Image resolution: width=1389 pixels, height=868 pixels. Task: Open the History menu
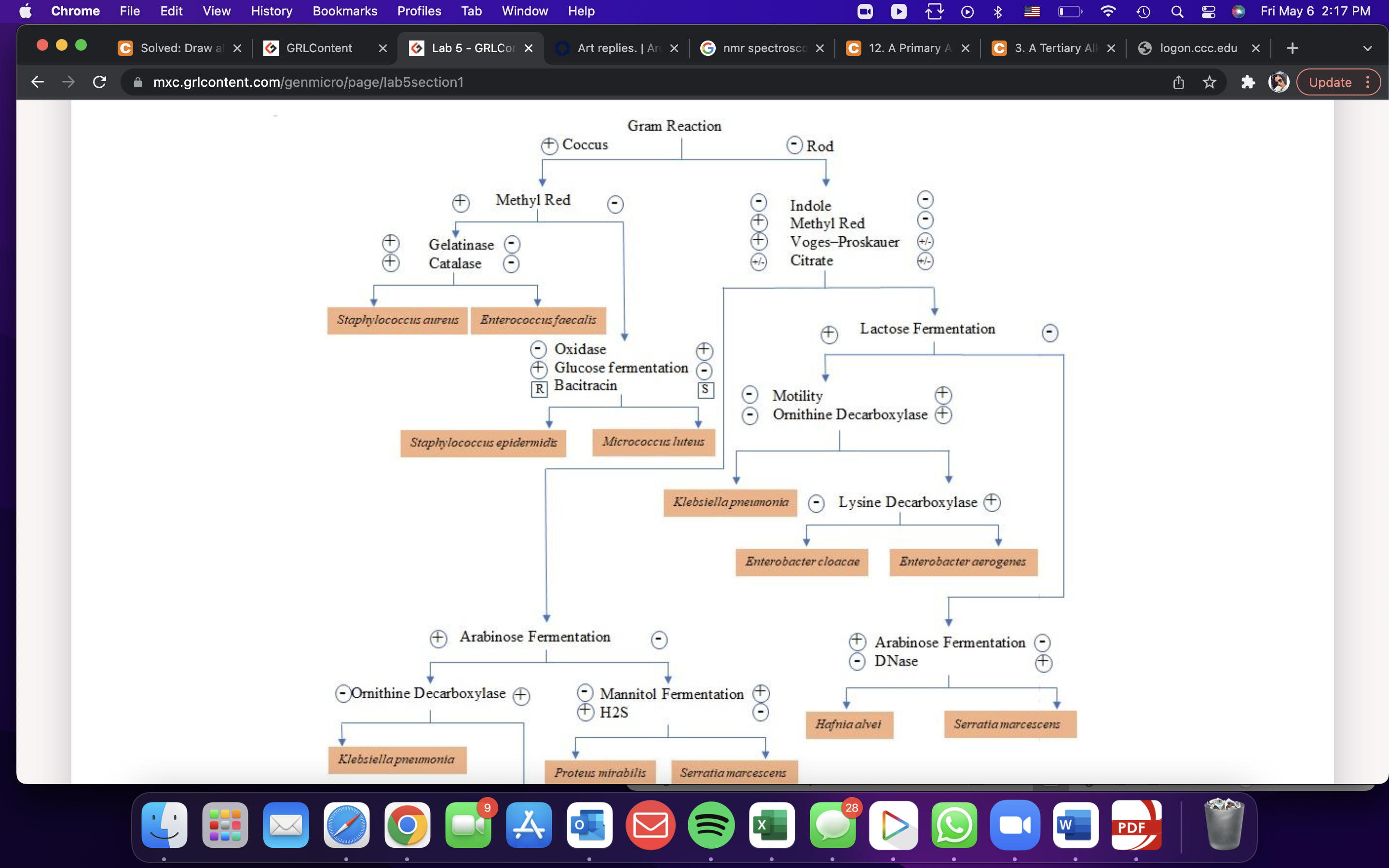(x=272, y=12)
